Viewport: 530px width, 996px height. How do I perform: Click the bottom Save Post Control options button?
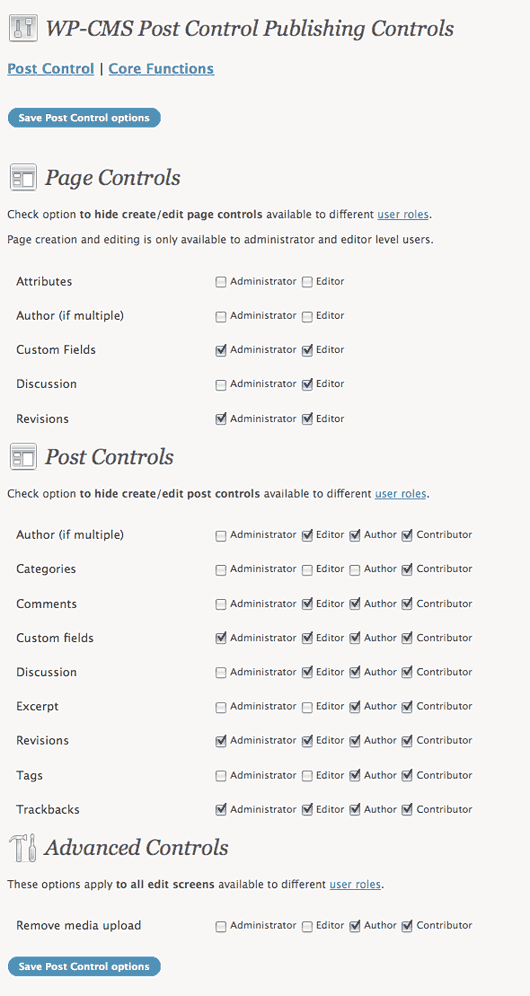[x=84, y=966]
